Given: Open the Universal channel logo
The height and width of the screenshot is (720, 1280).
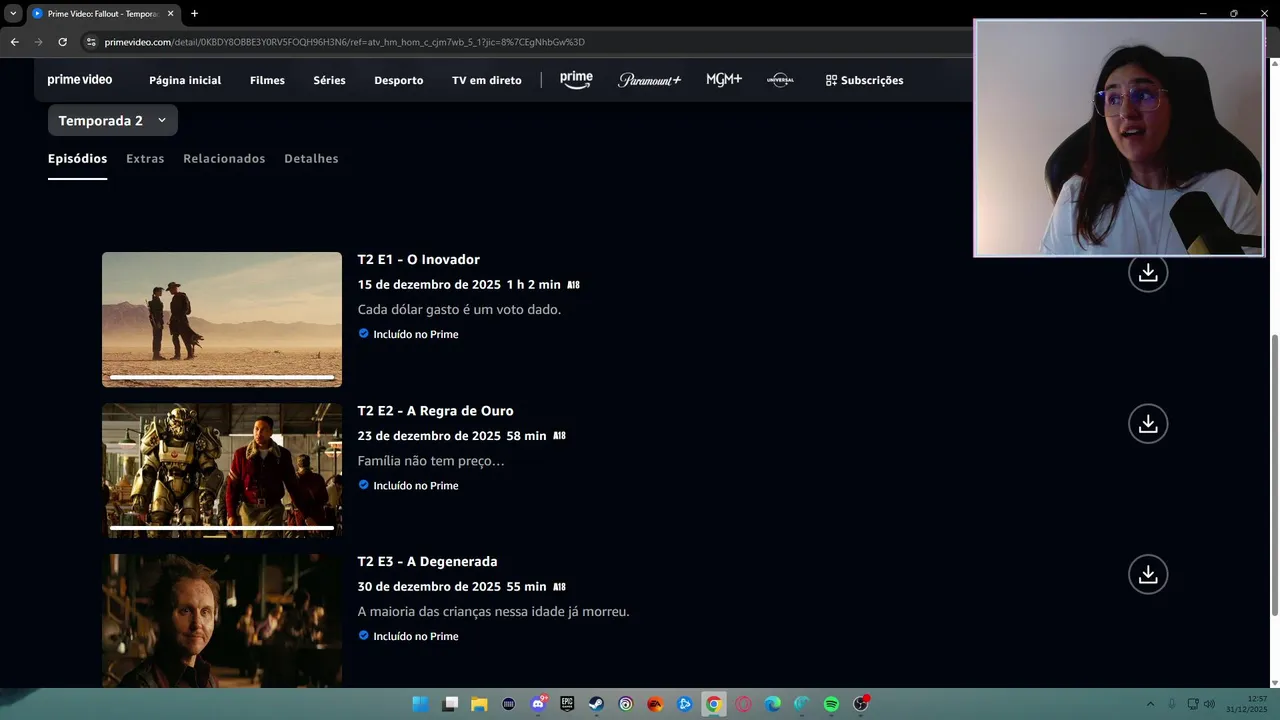Looking at the screenshot, I should (780, 80).
